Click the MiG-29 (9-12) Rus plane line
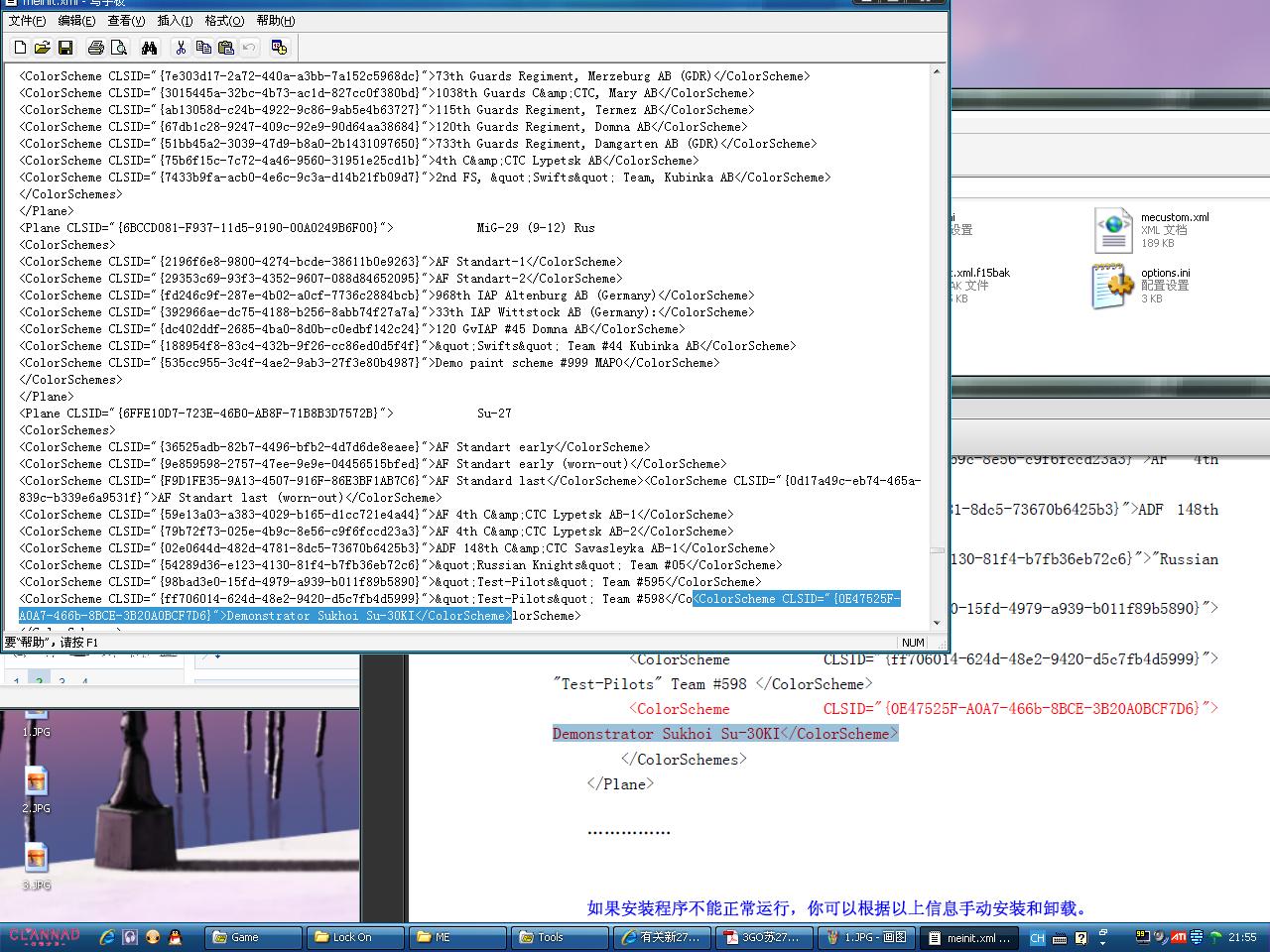This screenshot has width=1270, height=952. click(x=308, y=228)
